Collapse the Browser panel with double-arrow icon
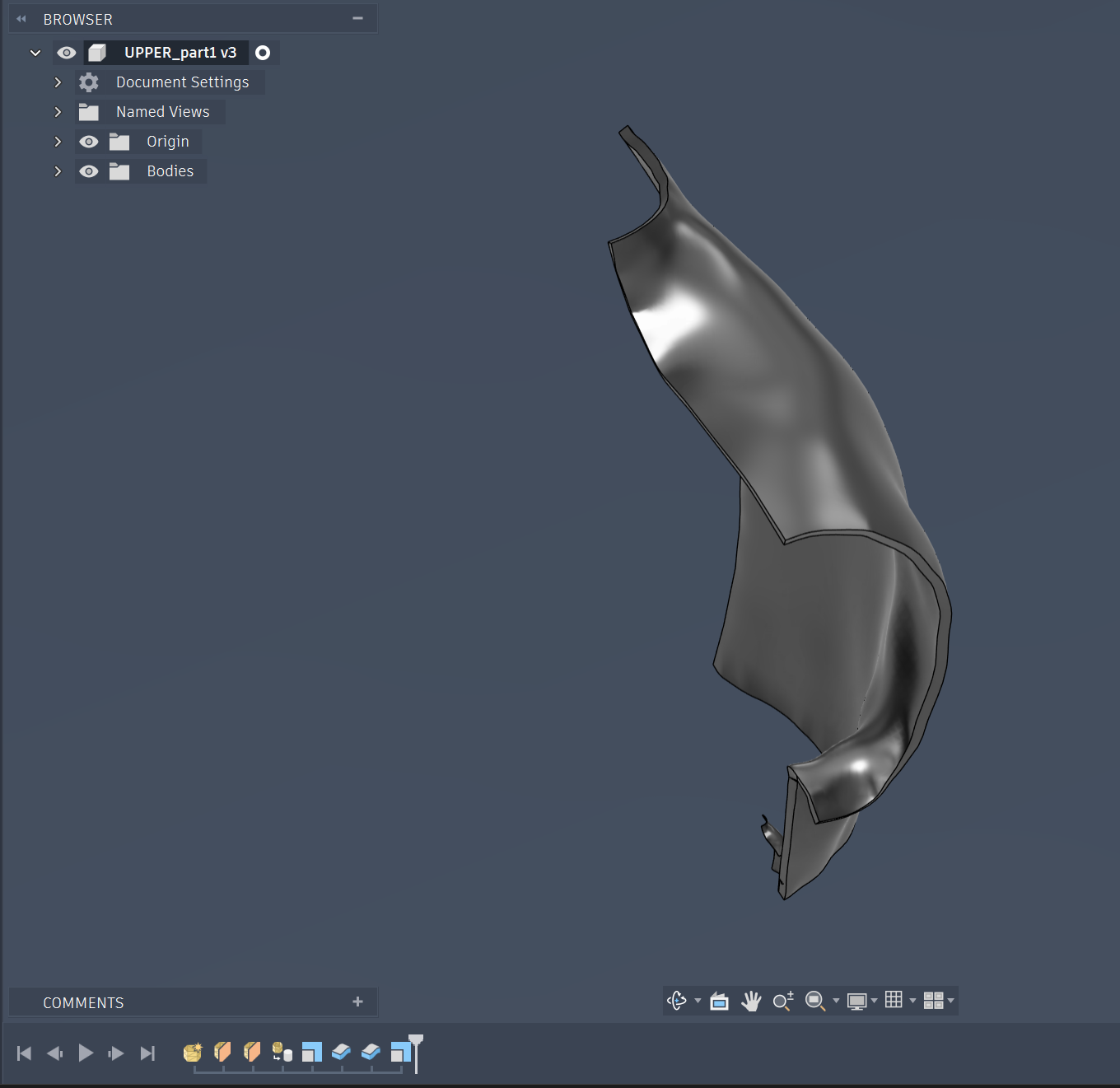 (21, 19)
